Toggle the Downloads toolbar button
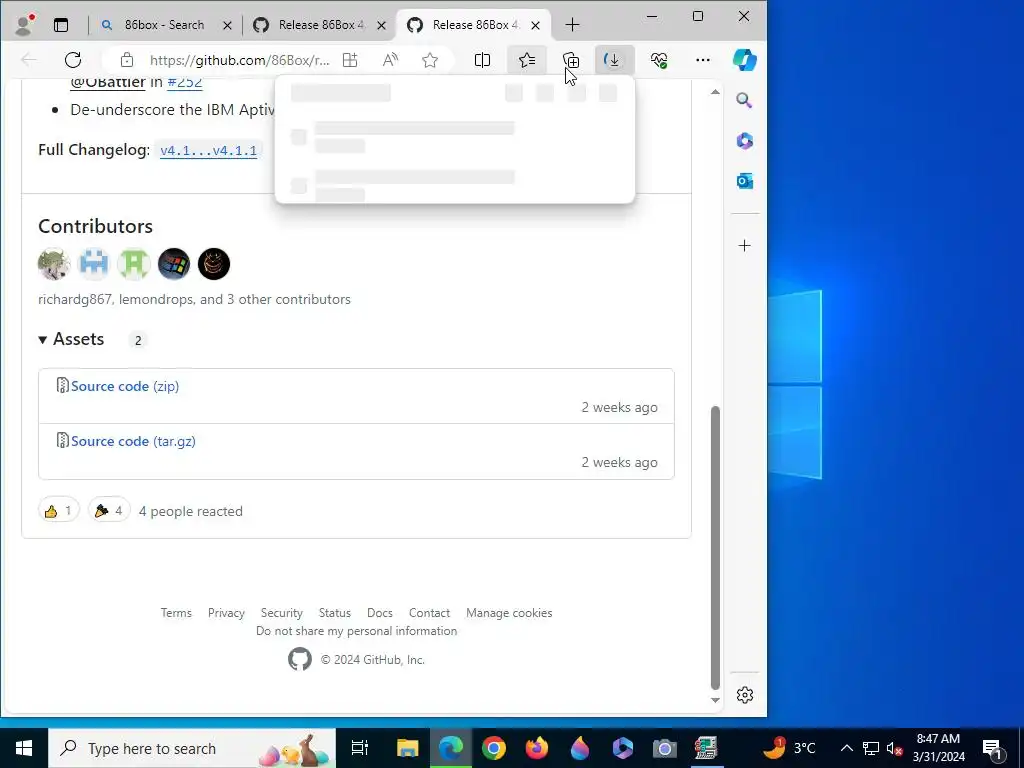 615,60
